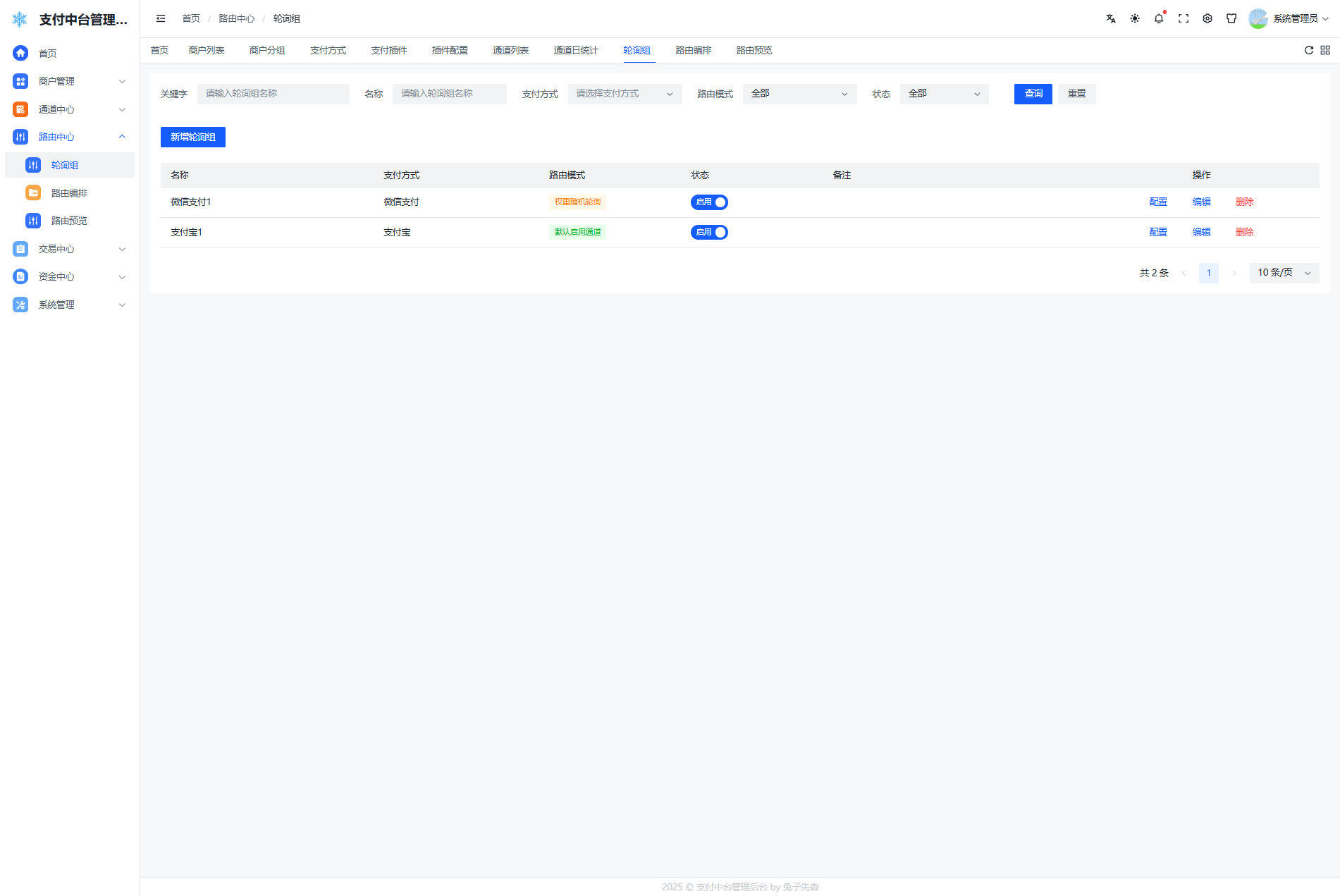Toggle the 支付宝1 启用 switch off
Viewport: 1340px width, 896px height.
pos(709,233)
